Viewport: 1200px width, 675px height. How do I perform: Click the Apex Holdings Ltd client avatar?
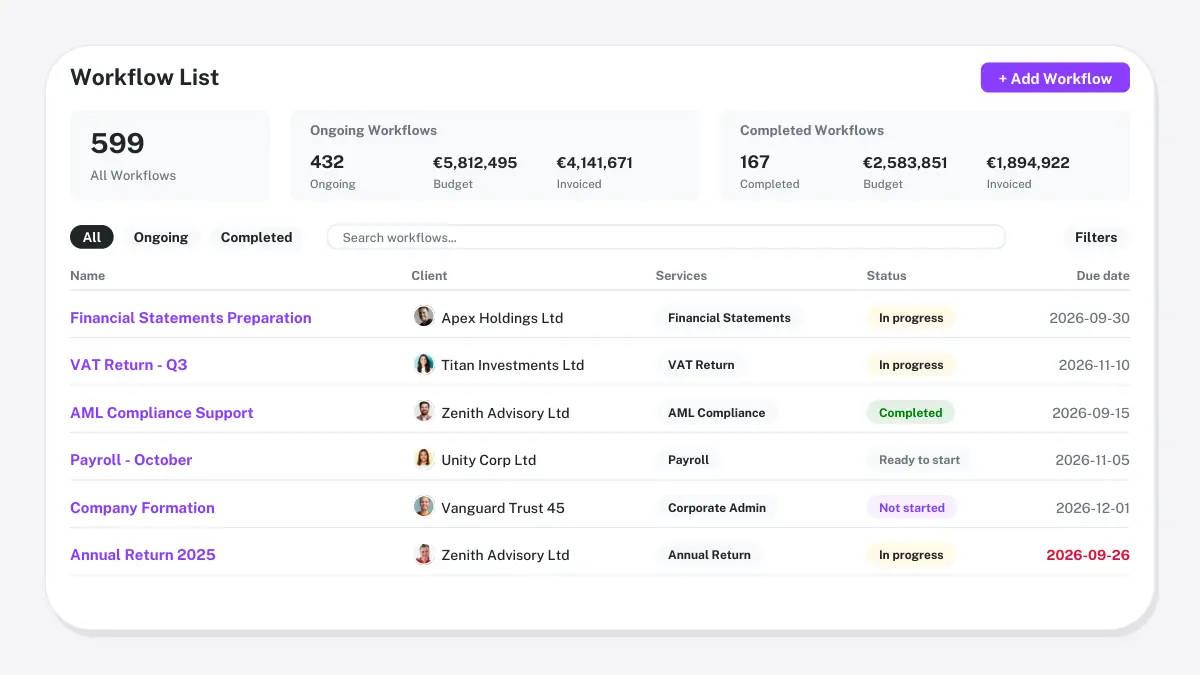coord(424,317)
